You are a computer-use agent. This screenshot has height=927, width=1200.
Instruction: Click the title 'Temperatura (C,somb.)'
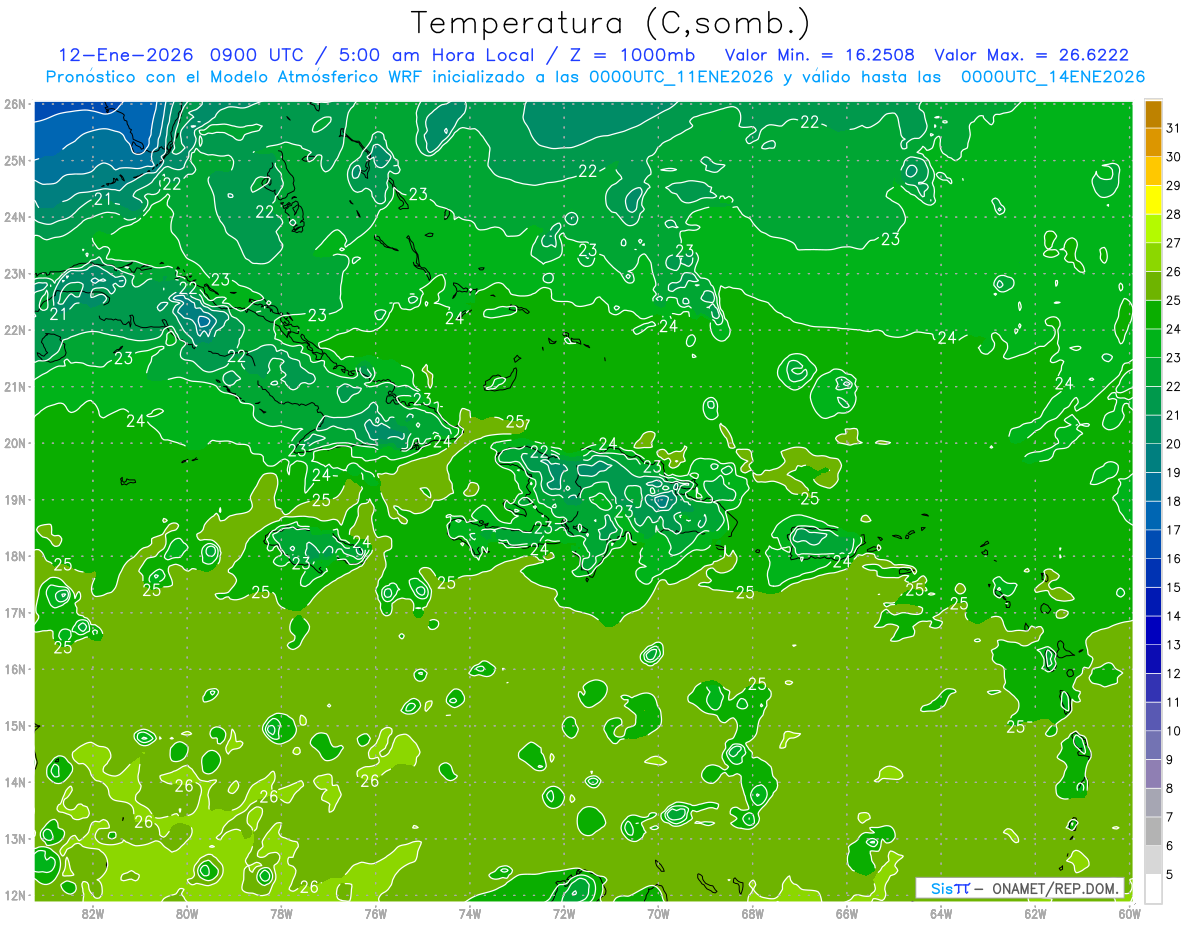[x=610, y=23]
